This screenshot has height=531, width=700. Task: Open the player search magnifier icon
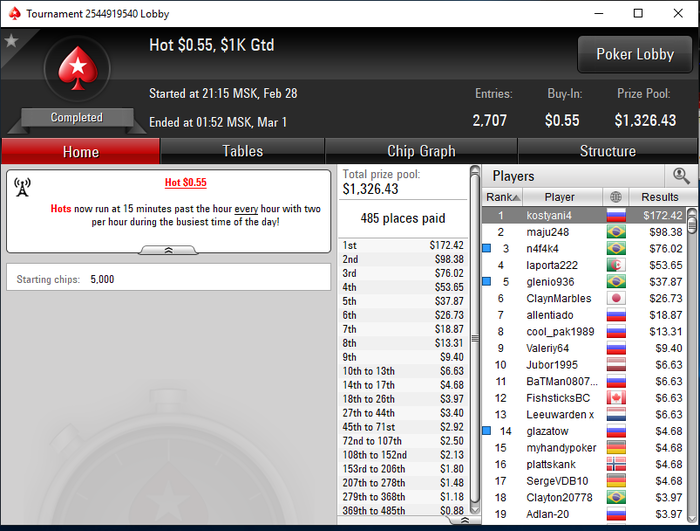coord(681,176)
